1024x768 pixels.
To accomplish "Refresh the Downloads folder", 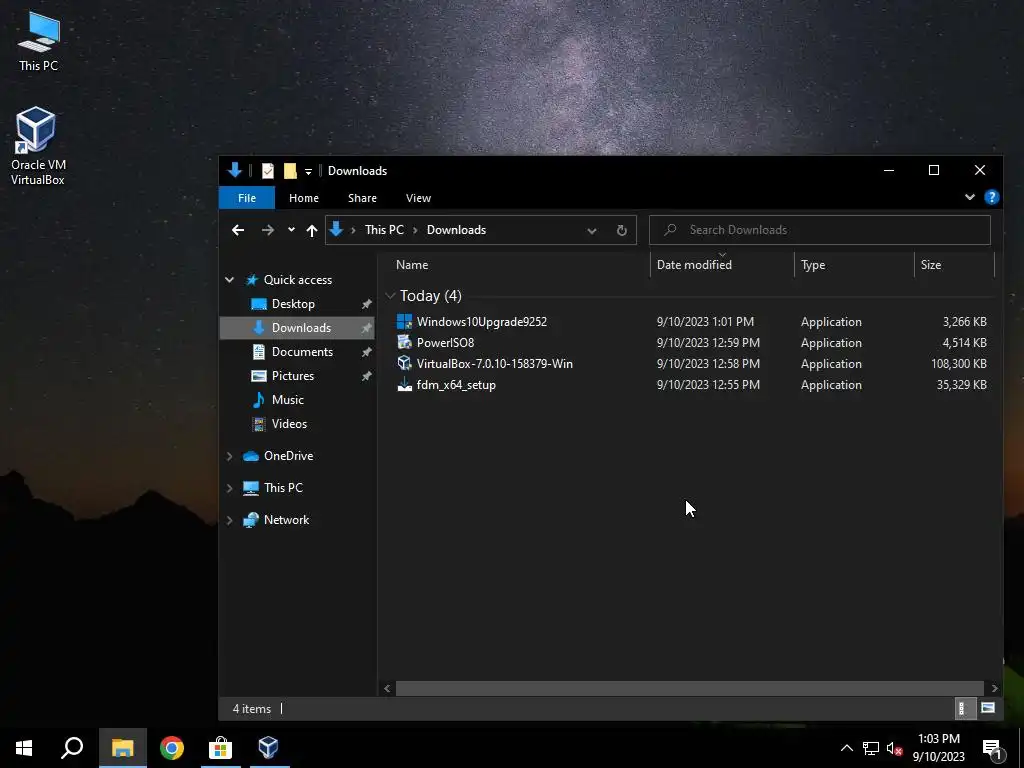I will (622, 230).
